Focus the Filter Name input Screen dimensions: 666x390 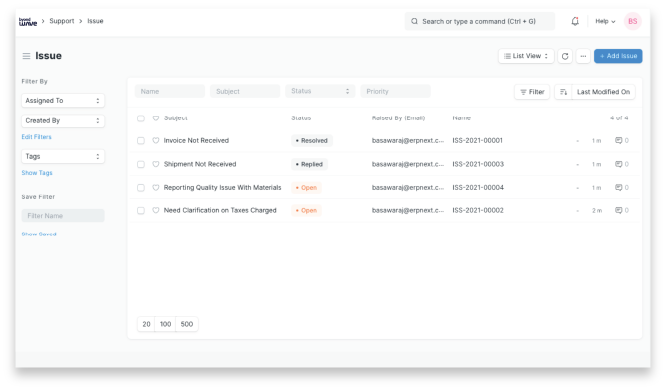coord(63,216)
